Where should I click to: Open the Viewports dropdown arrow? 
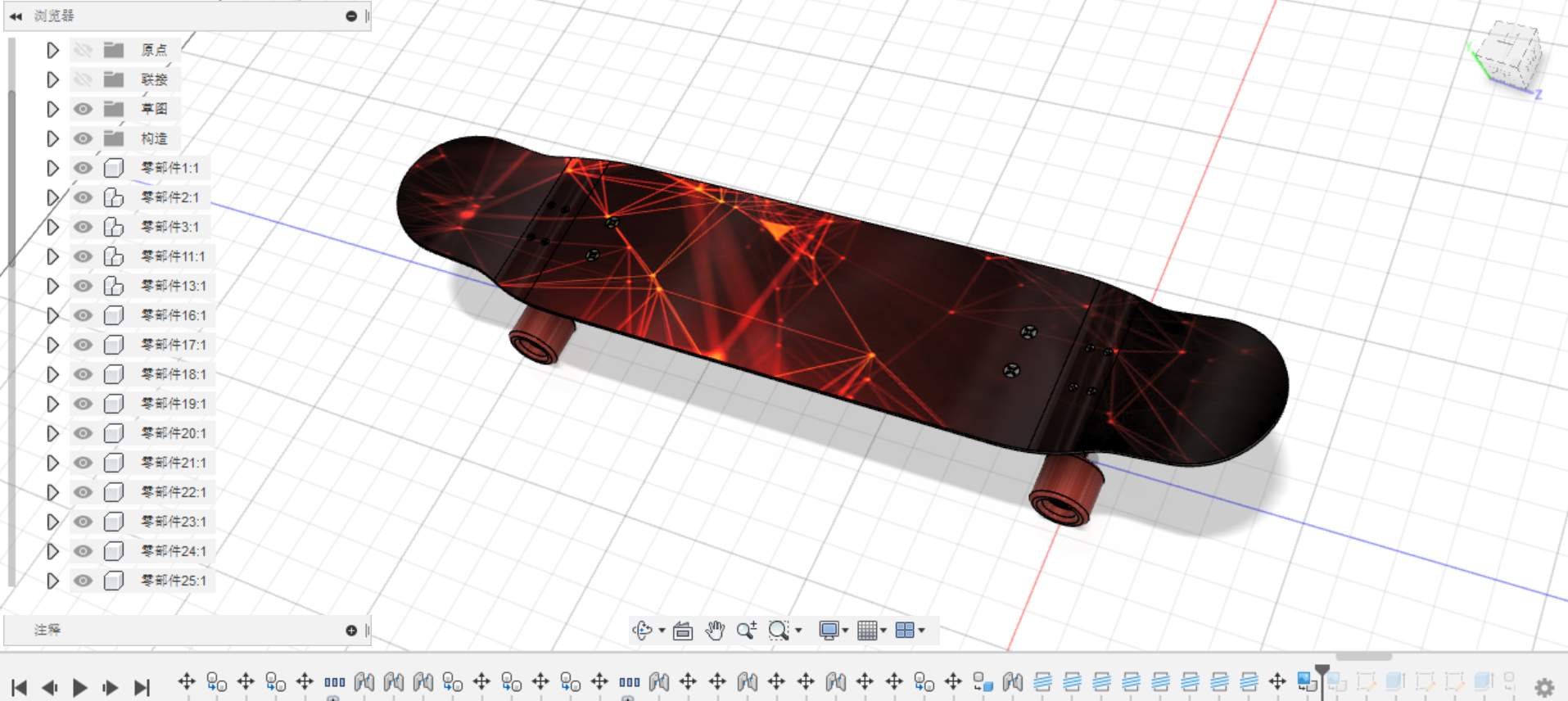(921, 630)
